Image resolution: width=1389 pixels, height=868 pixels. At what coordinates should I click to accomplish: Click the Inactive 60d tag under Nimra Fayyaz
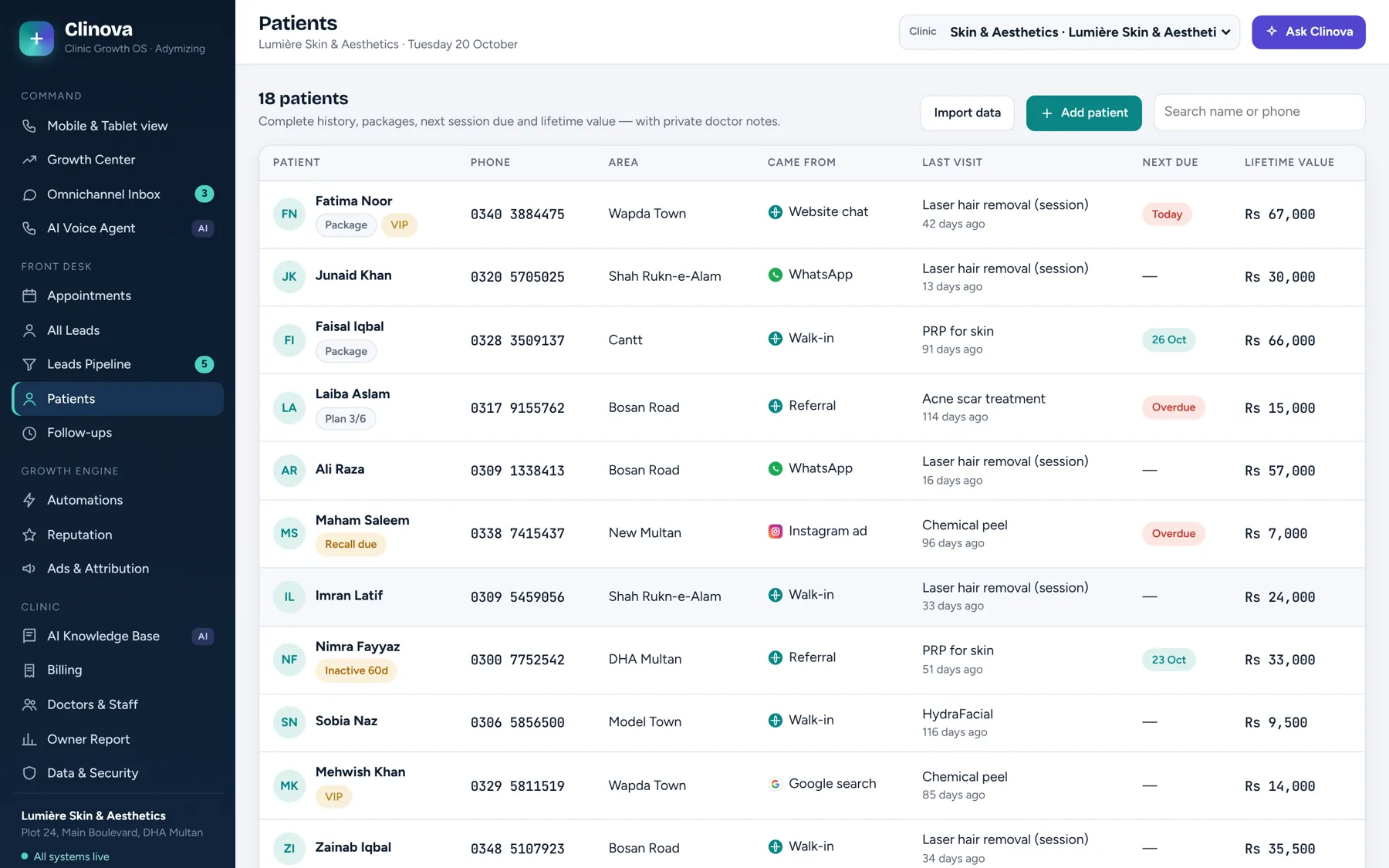click(357, 670)
